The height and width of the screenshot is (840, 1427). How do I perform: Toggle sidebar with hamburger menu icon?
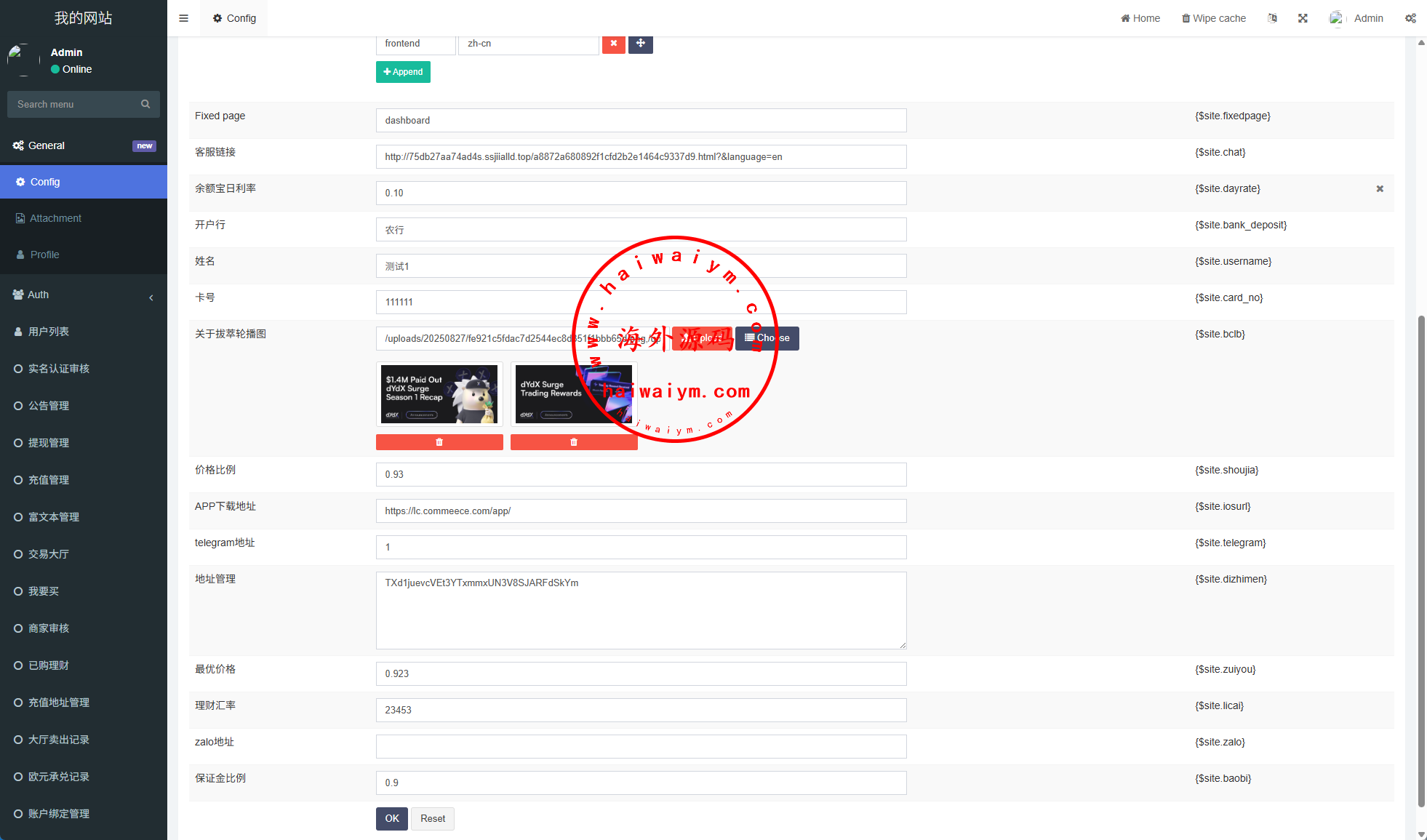pyautogui.click(x=183, y=18)
